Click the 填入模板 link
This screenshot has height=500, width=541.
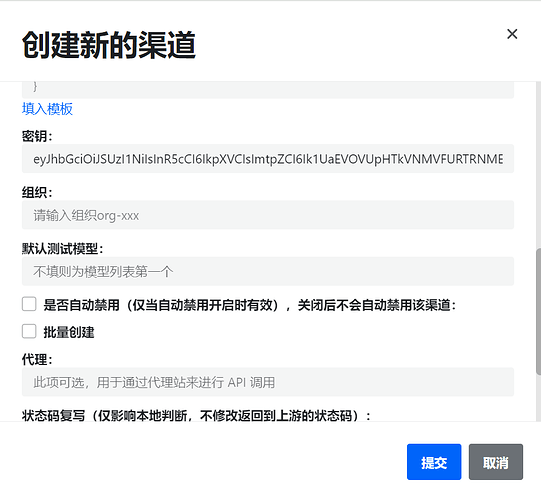[x=47, y=109]
